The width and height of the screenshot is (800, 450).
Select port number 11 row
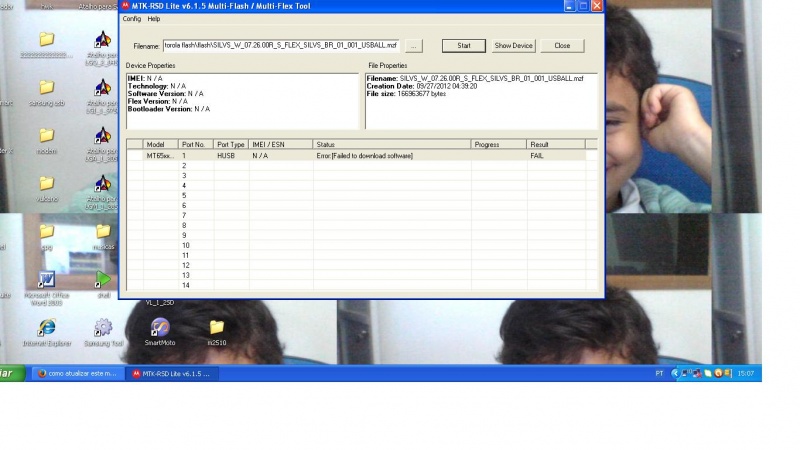coord(362,256)
